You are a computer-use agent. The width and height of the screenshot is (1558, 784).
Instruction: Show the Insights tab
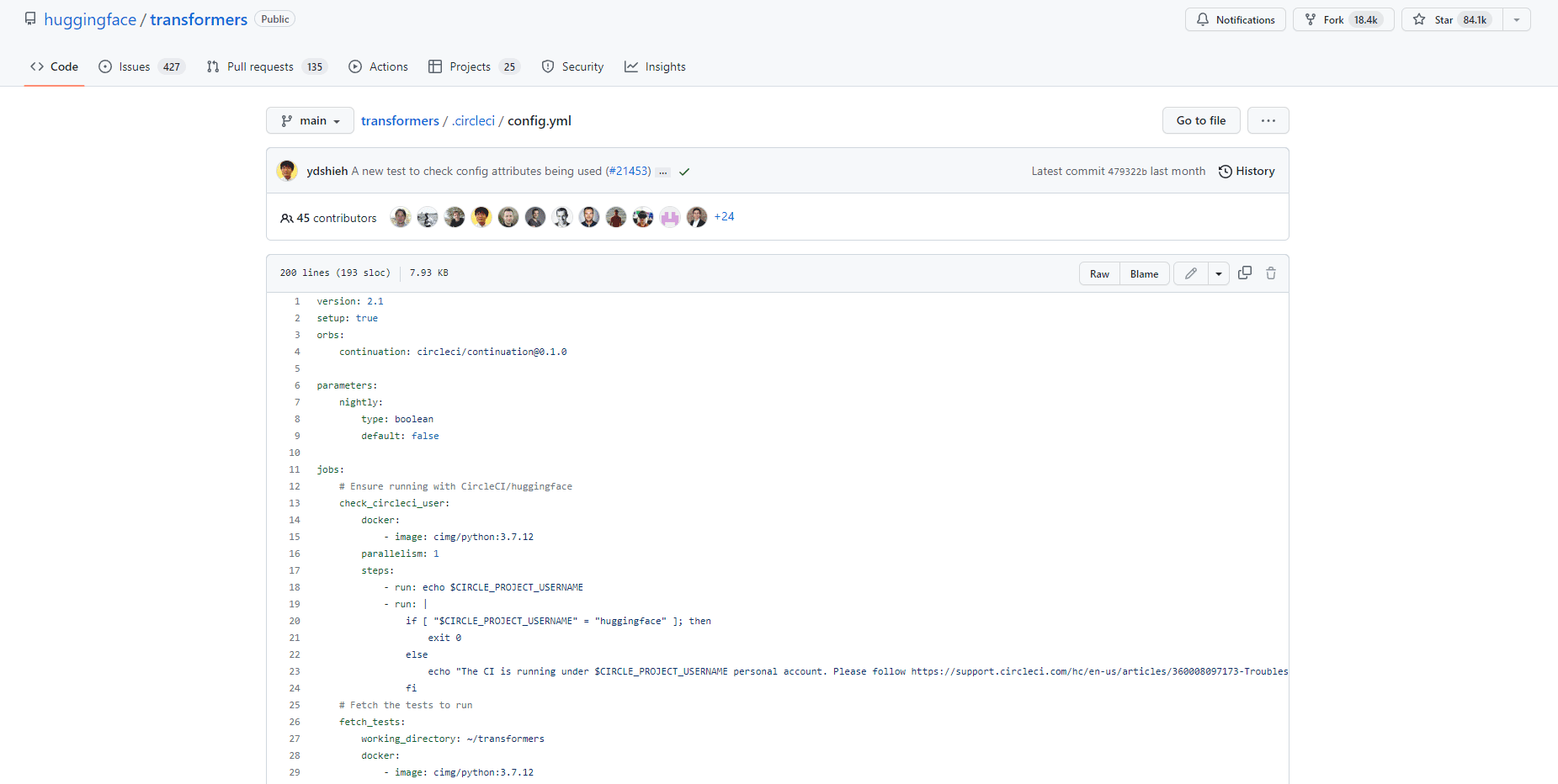point(655,66)
